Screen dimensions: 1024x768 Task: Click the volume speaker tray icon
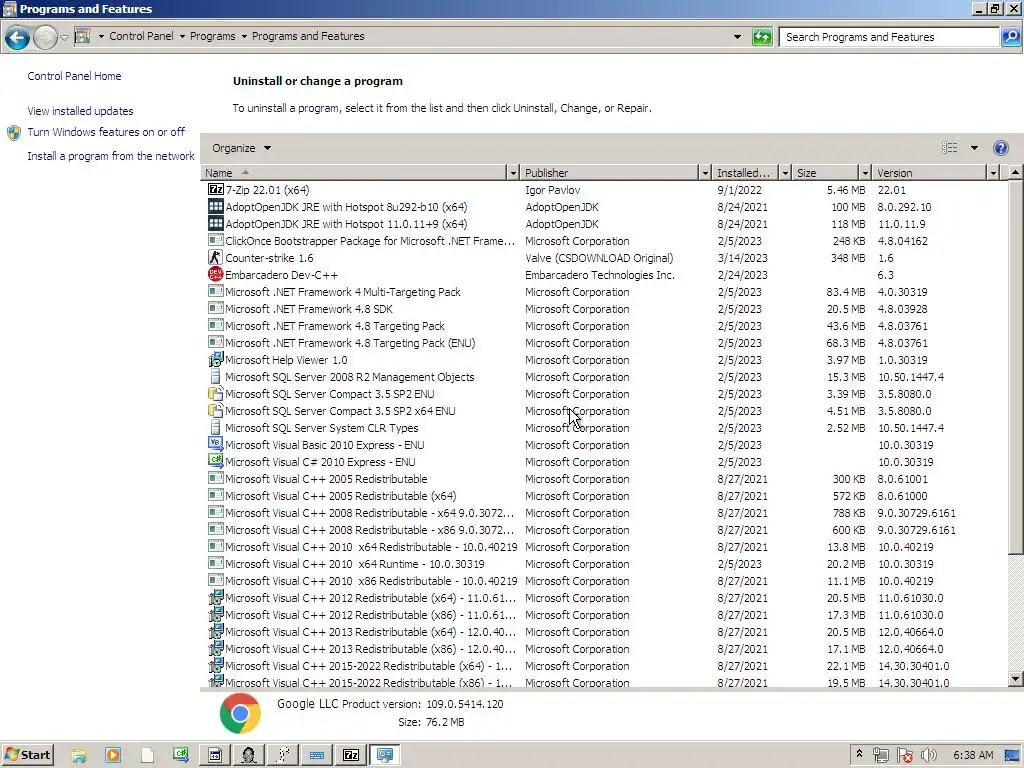[928, 755]
